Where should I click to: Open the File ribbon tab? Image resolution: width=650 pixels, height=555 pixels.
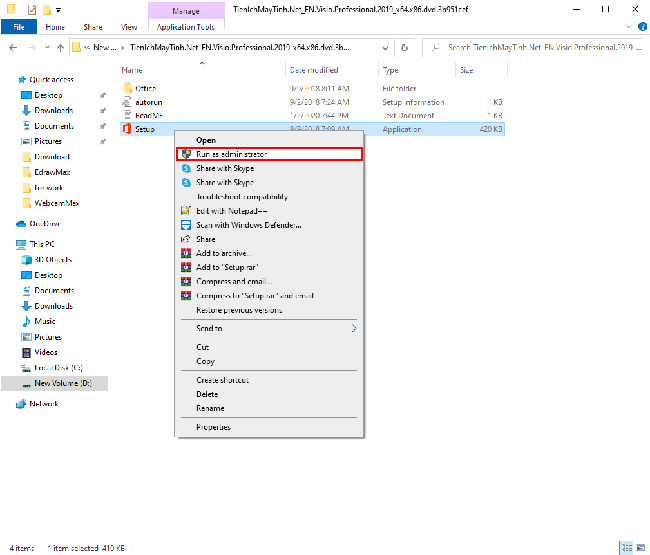[19, 27]
